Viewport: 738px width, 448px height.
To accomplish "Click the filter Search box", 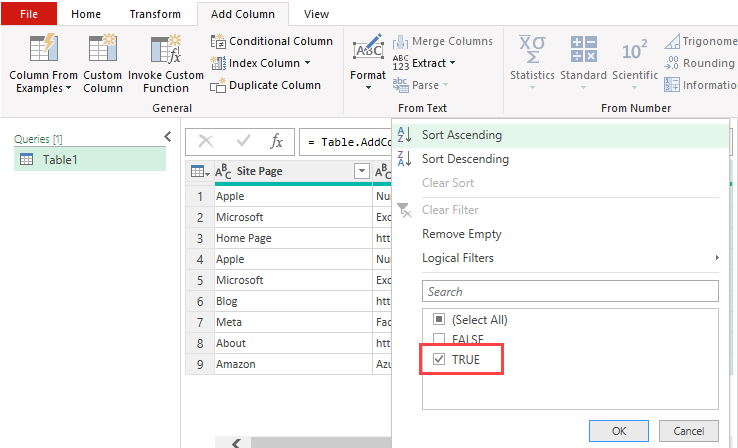I will [570, 291].
